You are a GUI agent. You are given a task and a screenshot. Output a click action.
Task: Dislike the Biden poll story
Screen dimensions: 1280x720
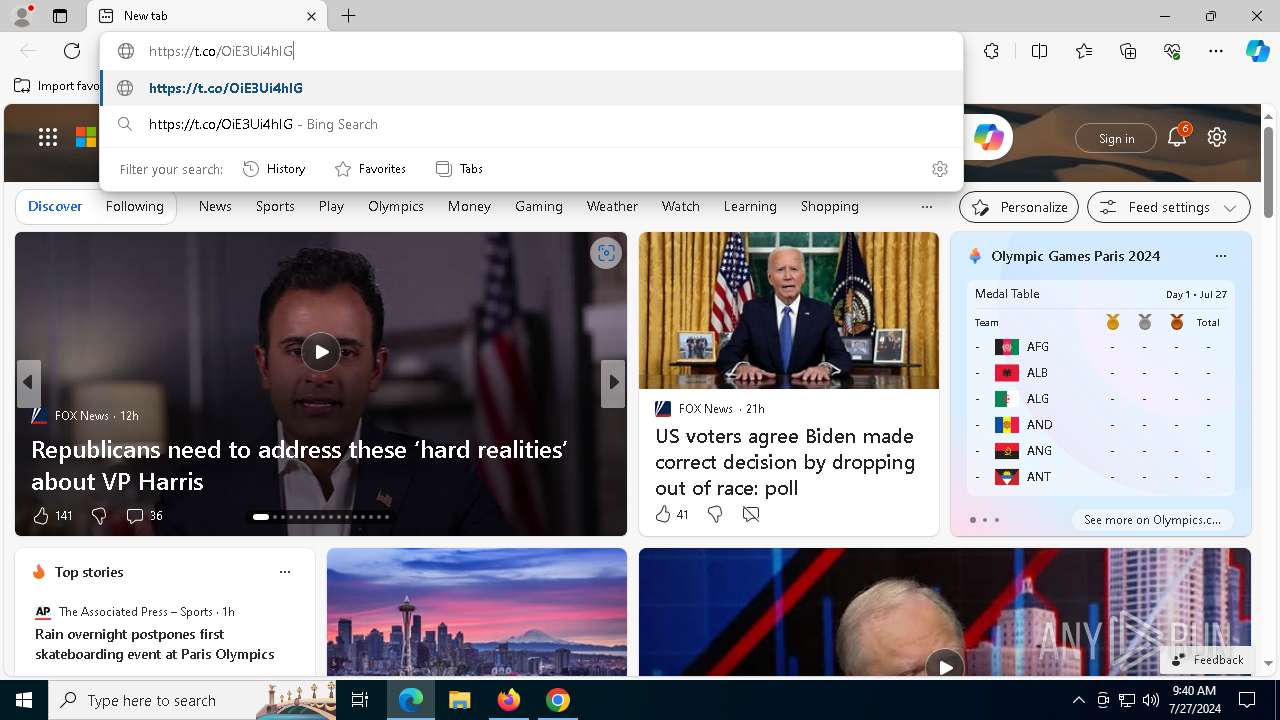714,514
